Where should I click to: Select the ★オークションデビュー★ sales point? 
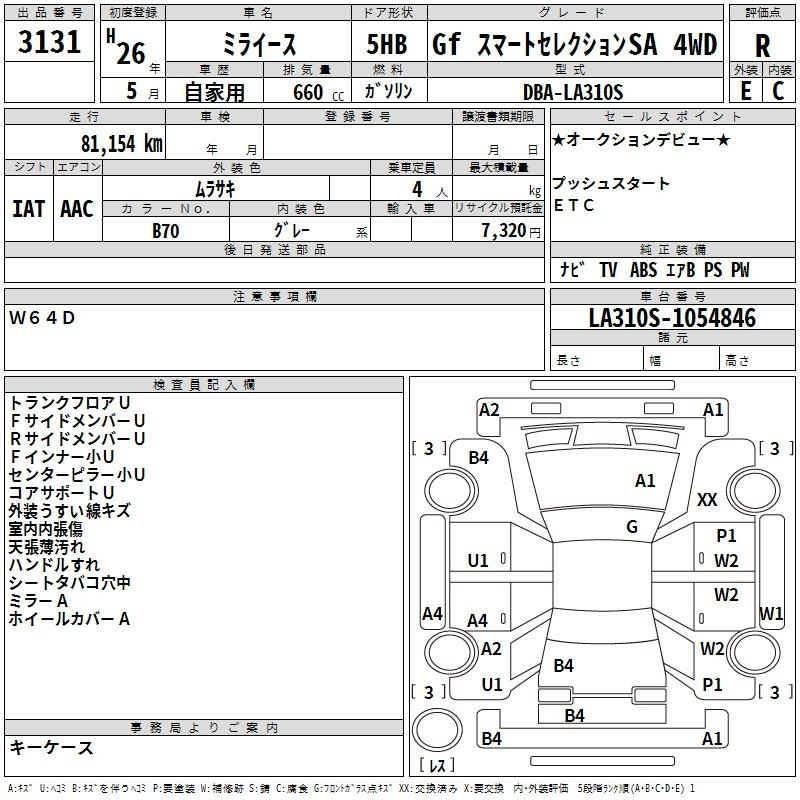641,139
